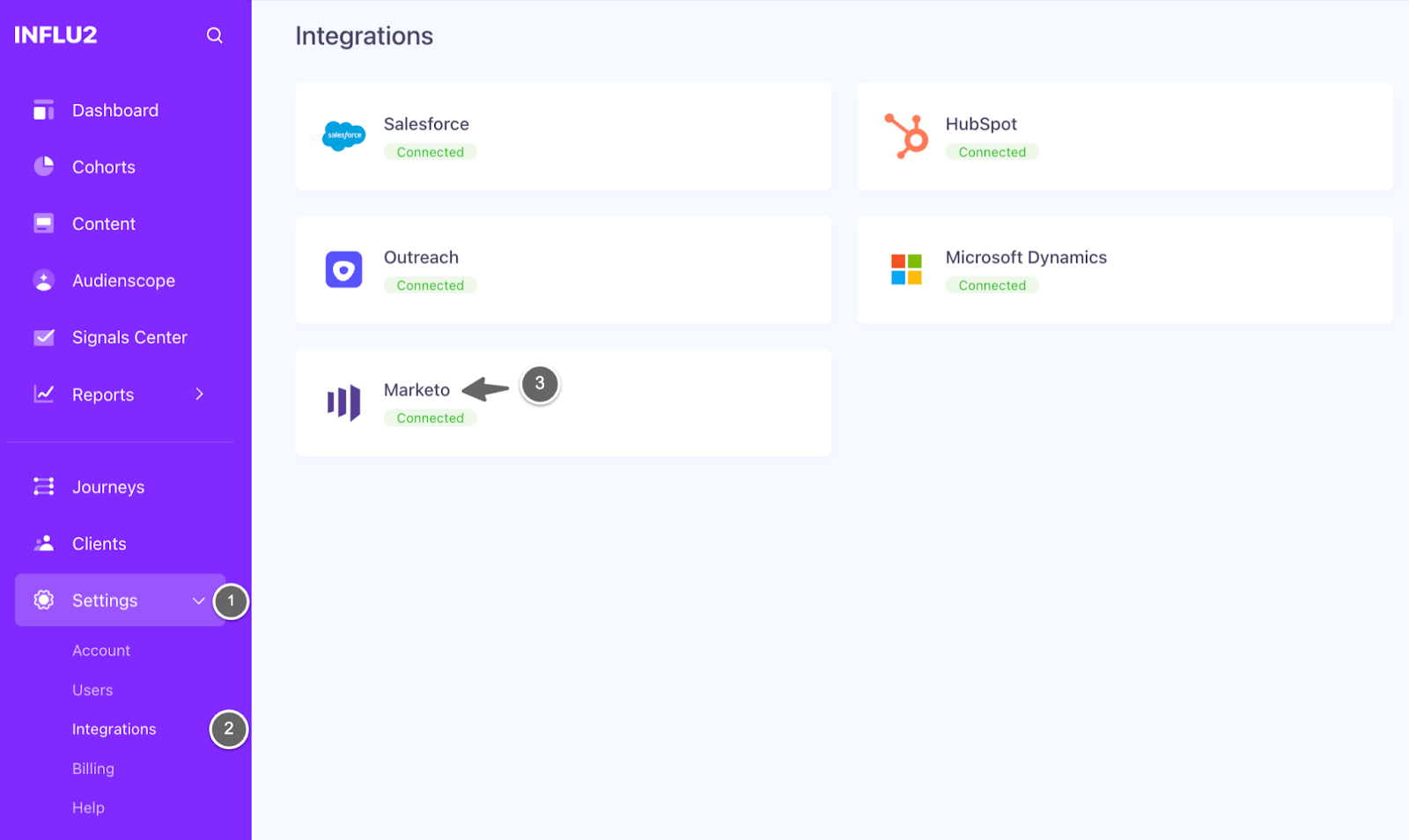This screenshot has height=840, width=1409.
Task: Click the Settings gear icon
Action: pyautogui.click(x=43, y=601)
